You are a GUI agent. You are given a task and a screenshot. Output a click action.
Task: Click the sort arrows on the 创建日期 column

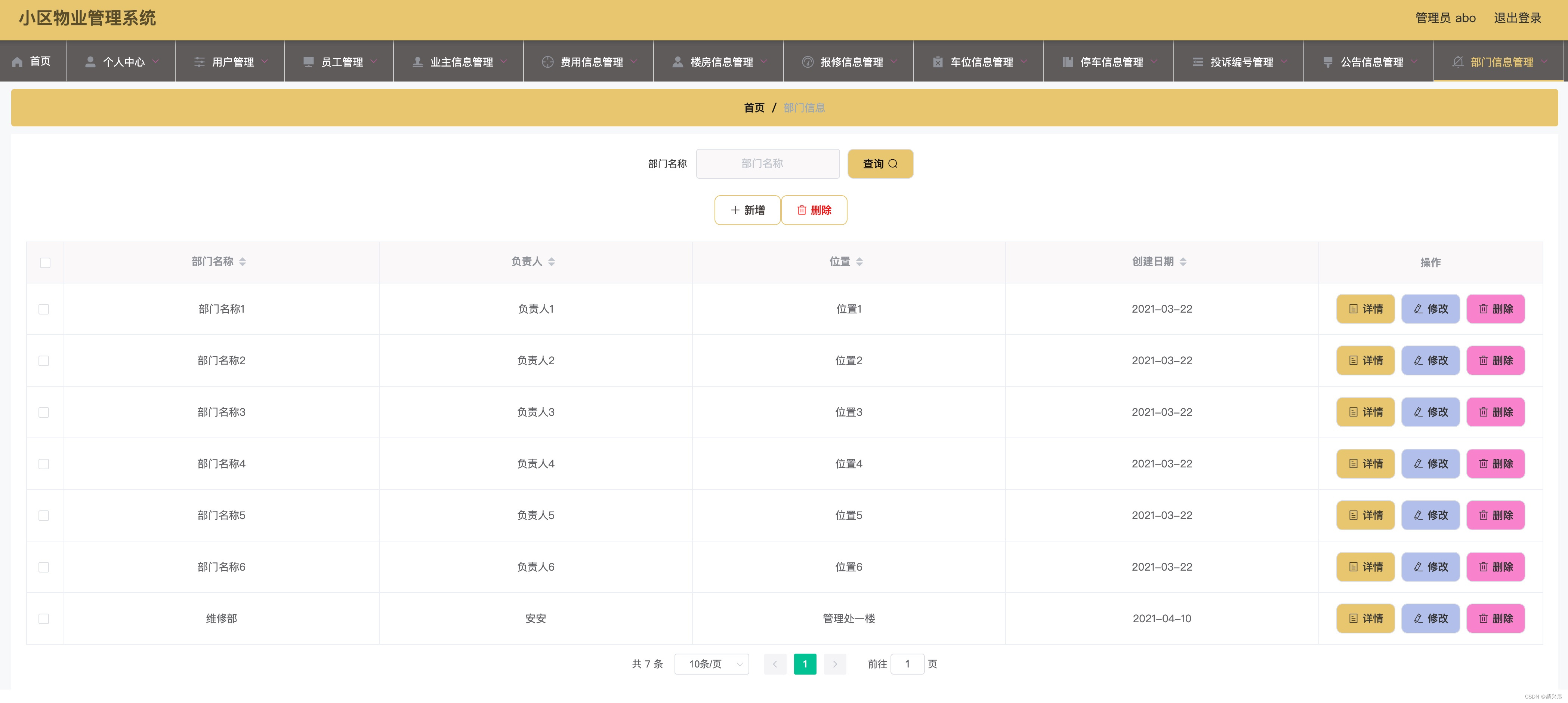(1183, 262)
